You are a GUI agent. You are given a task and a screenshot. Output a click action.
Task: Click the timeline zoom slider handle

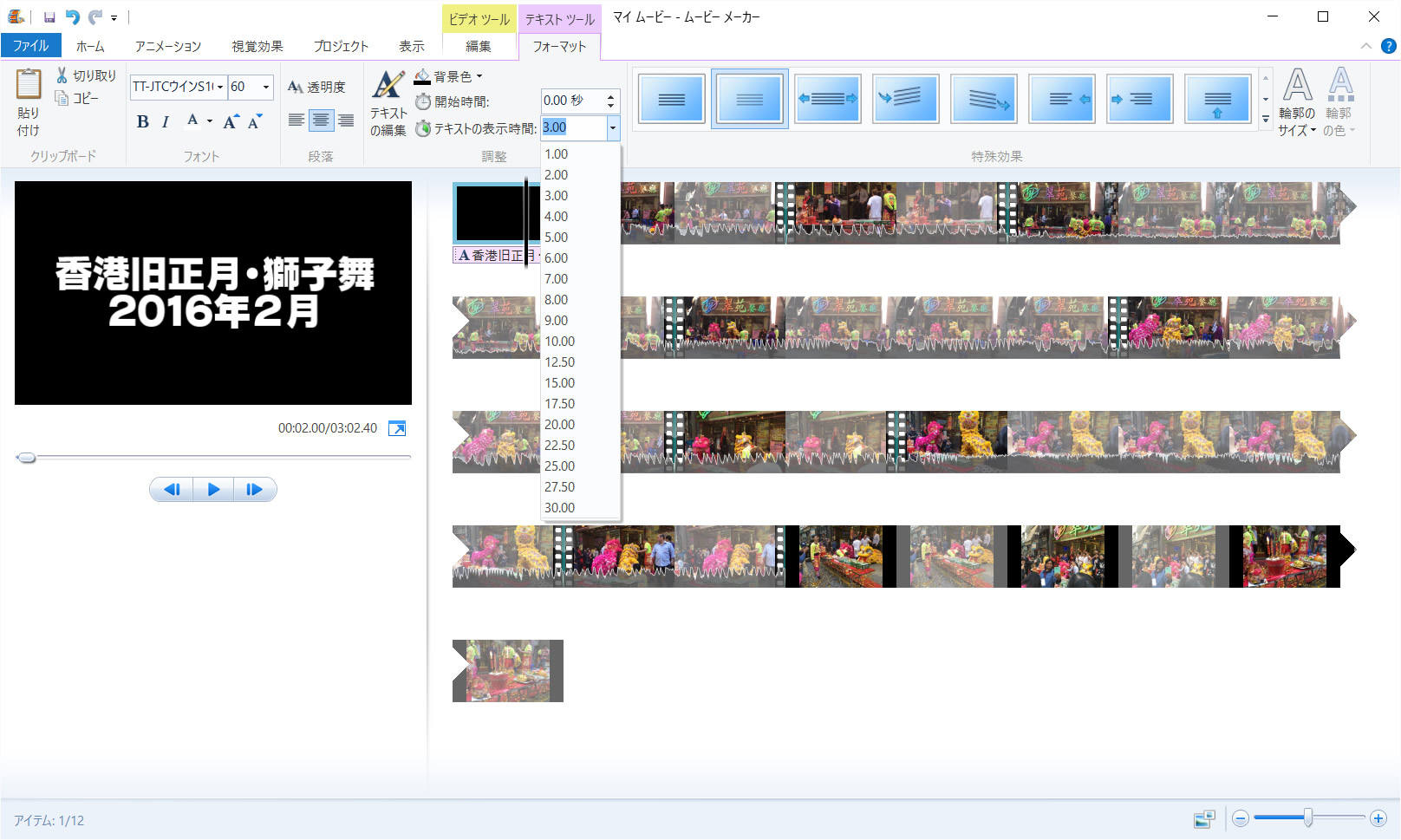pyautogui.click(x=1307, y=817)
